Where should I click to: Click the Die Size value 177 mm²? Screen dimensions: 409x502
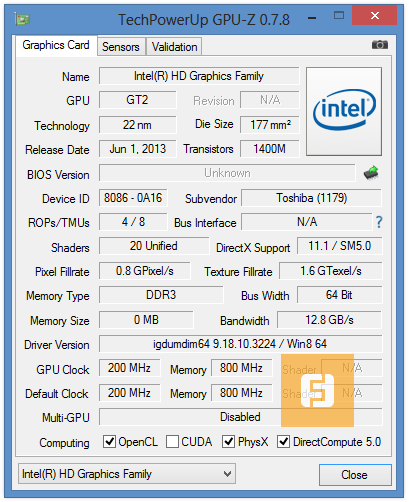[270, 125]
